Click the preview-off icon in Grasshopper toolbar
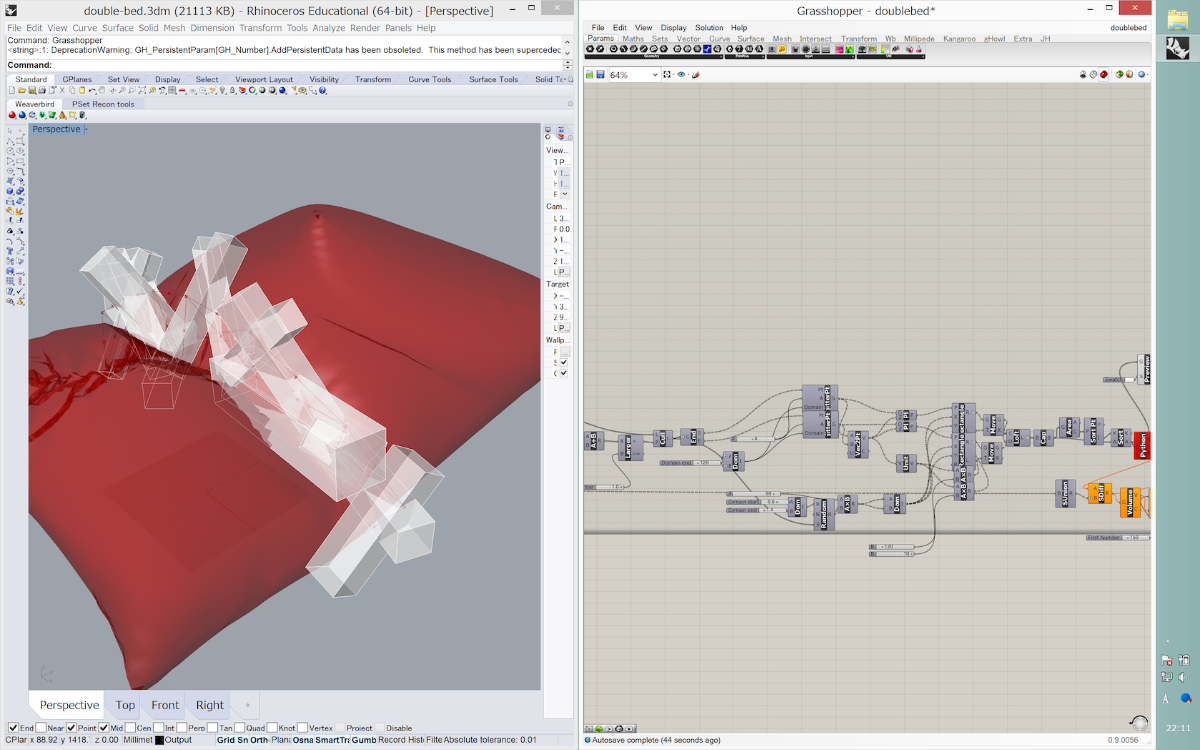 pyautogui.click(x=1083, y=75)
